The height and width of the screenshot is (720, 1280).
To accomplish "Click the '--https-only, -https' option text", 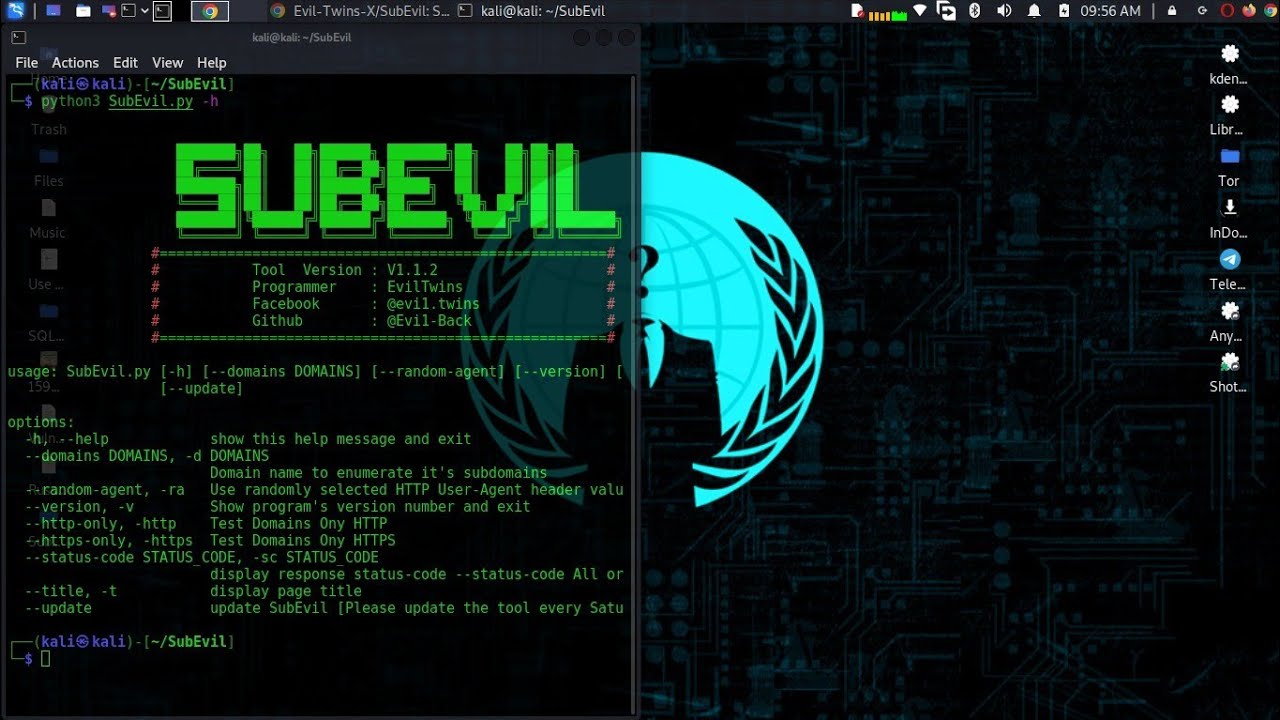I will 109,540.
